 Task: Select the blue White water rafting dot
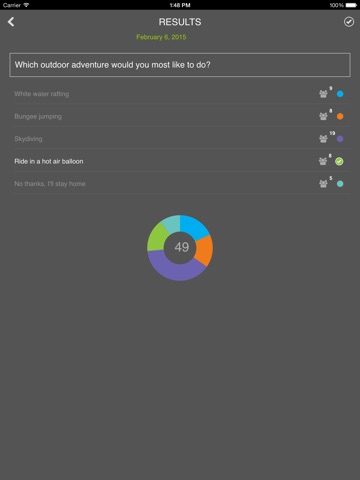pos(340,94)
